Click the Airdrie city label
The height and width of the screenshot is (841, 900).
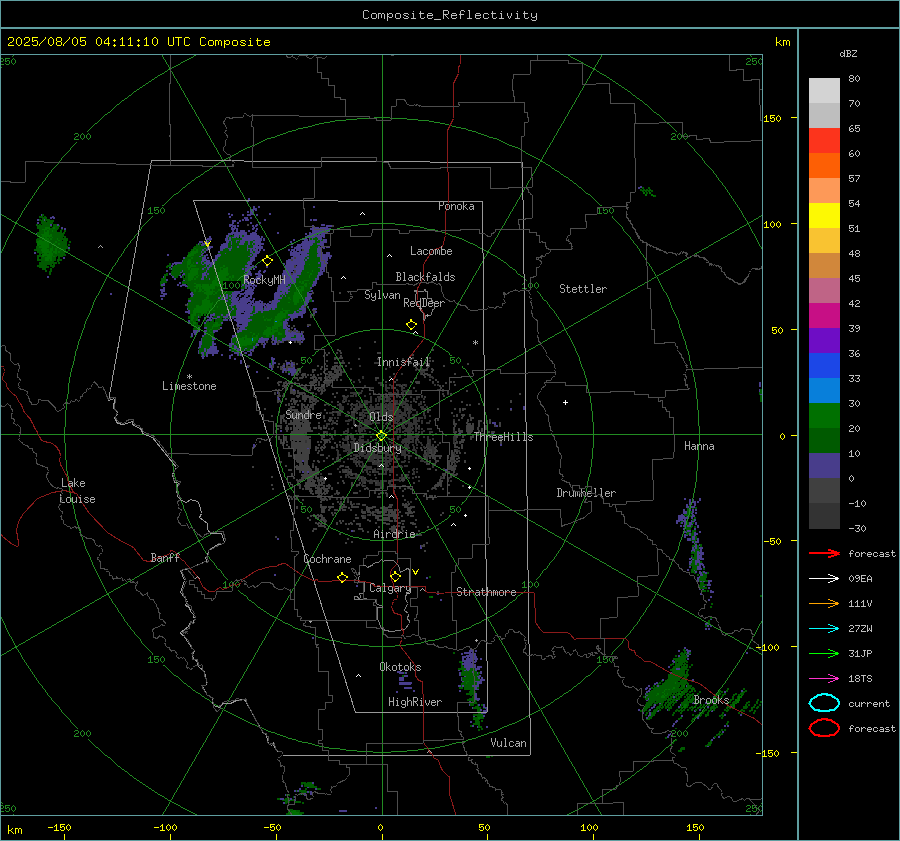394,534
